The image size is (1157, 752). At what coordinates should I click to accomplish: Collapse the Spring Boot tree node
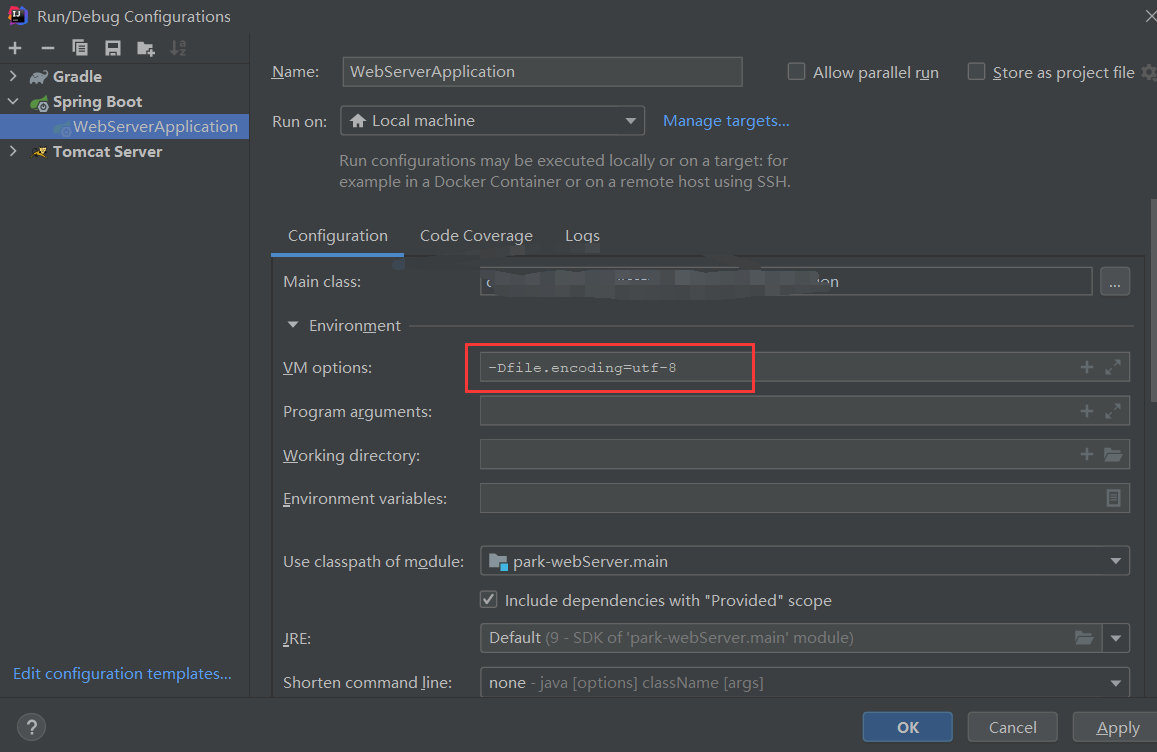(13, 101)
